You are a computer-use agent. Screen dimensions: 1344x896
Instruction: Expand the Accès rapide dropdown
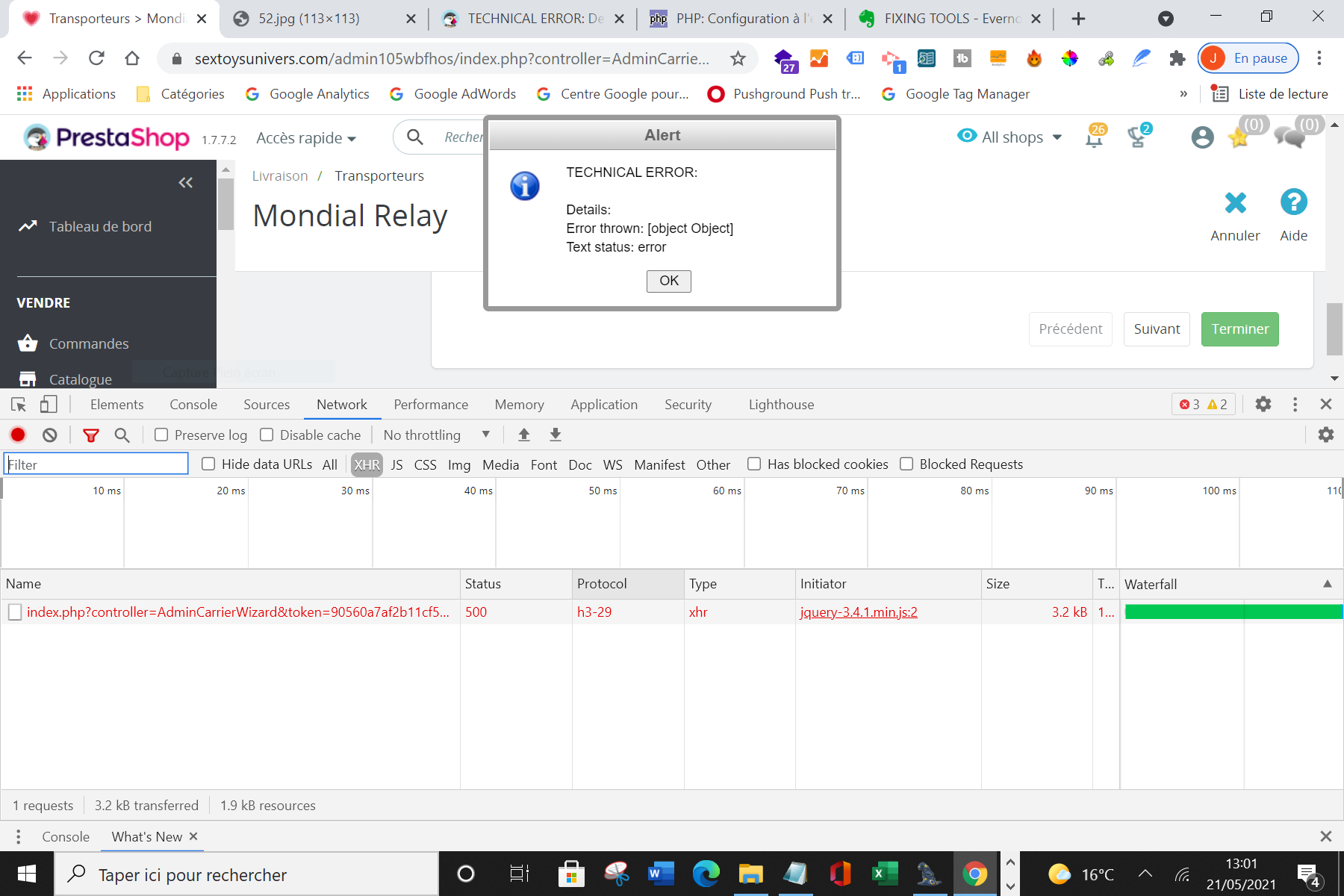click(x=306, y=138)
